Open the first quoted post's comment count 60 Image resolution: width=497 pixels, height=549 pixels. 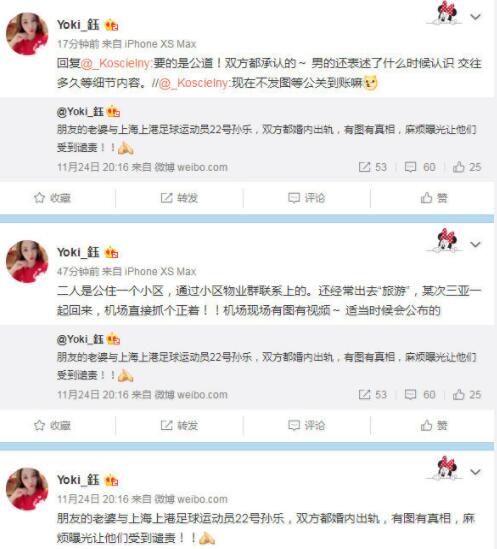pos(420,167)
